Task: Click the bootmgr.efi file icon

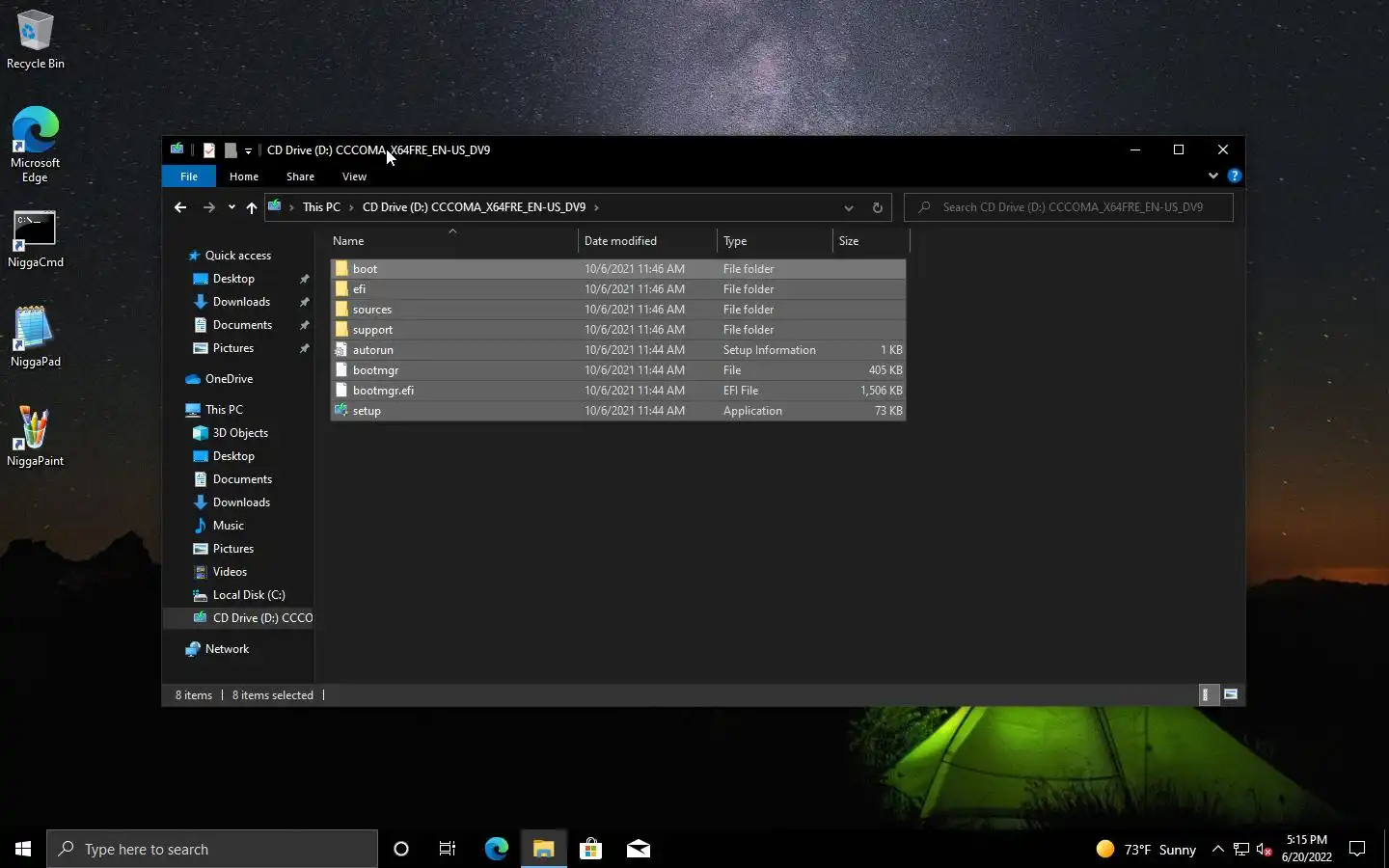Action: tap(341, 391)
